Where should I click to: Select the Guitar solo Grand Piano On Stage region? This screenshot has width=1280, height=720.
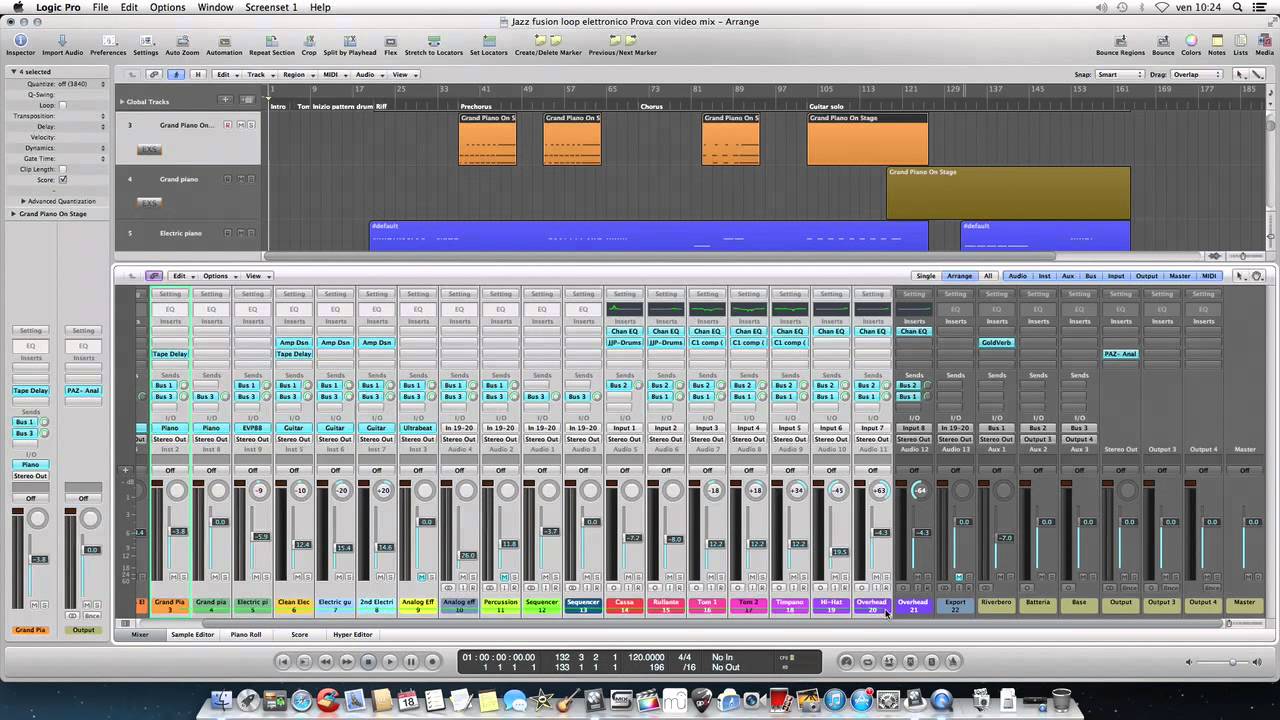[x=867, y=140]
